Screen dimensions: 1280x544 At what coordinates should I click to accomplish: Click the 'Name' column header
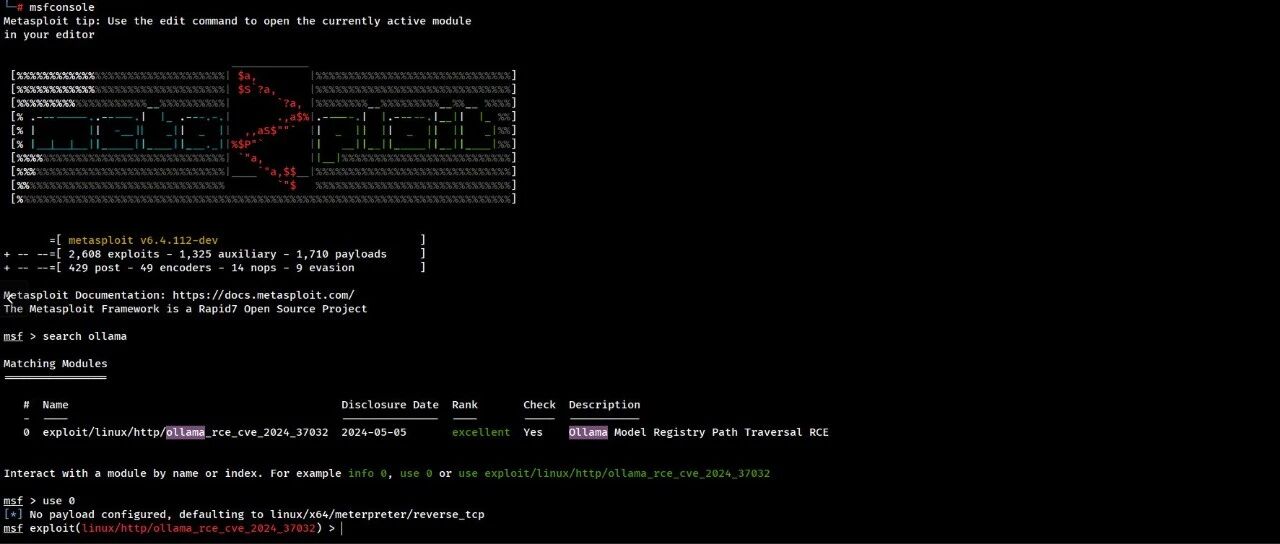click(55, 405)
